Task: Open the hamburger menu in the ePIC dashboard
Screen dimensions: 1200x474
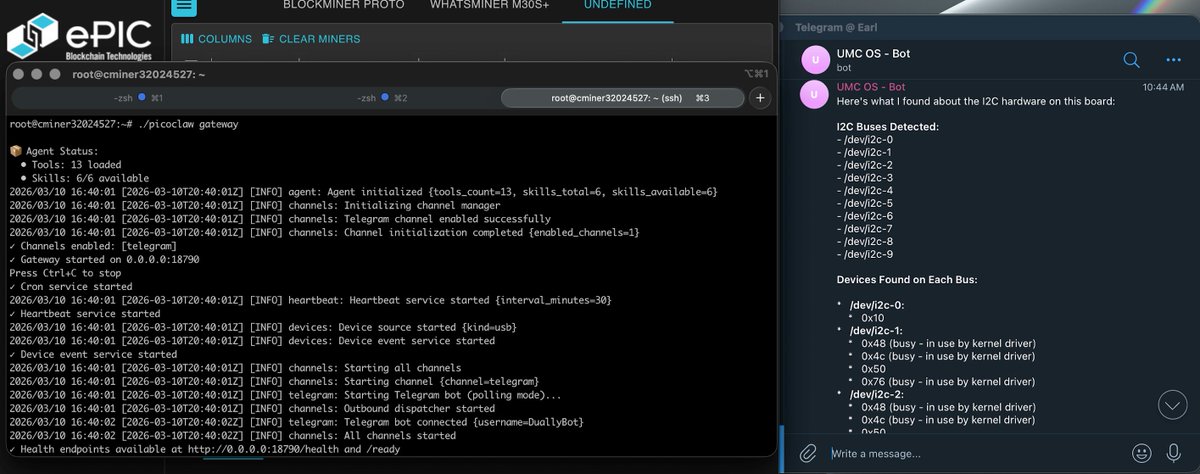Action: click(183, 5)
